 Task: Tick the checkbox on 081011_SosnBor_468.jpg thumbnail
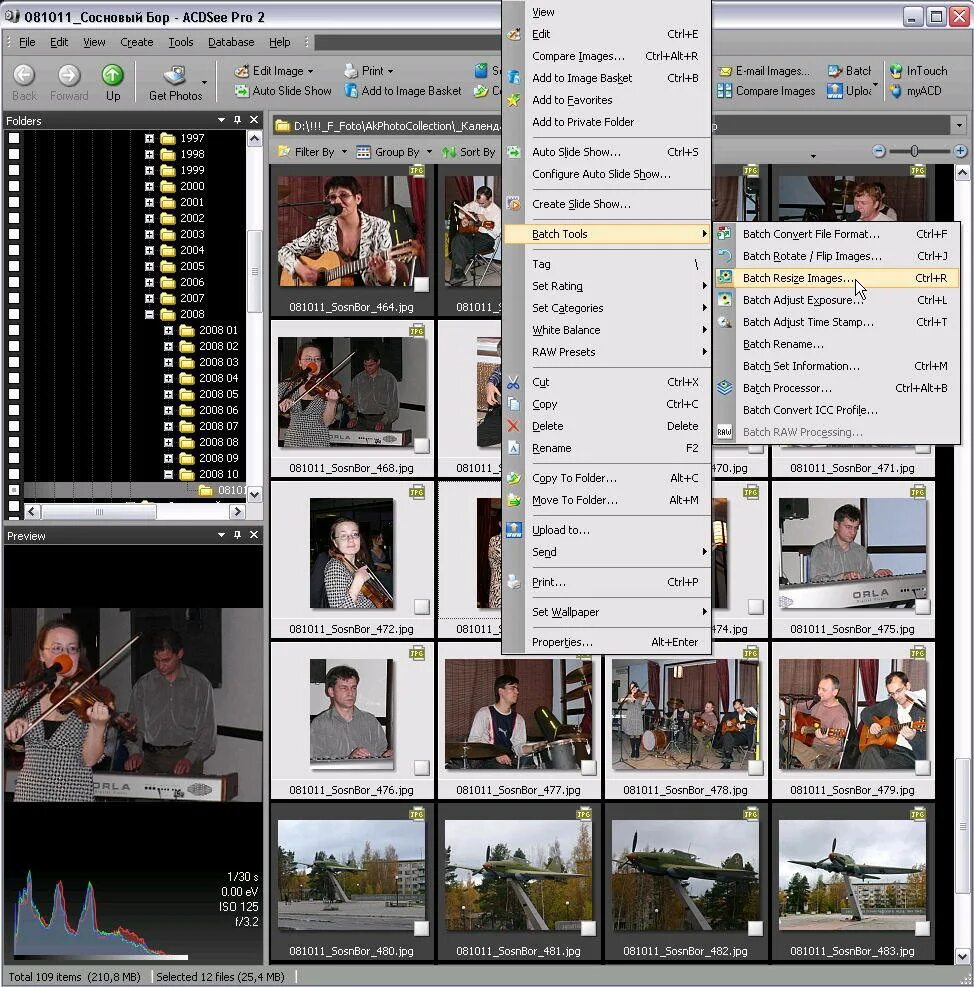(x=421, y=446)
